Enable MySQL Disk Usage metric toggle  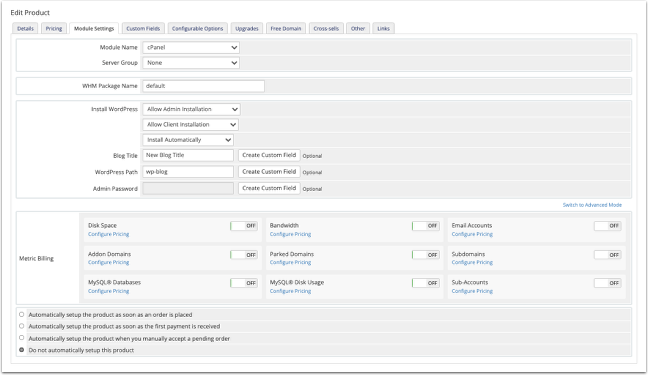click(426, 283)
